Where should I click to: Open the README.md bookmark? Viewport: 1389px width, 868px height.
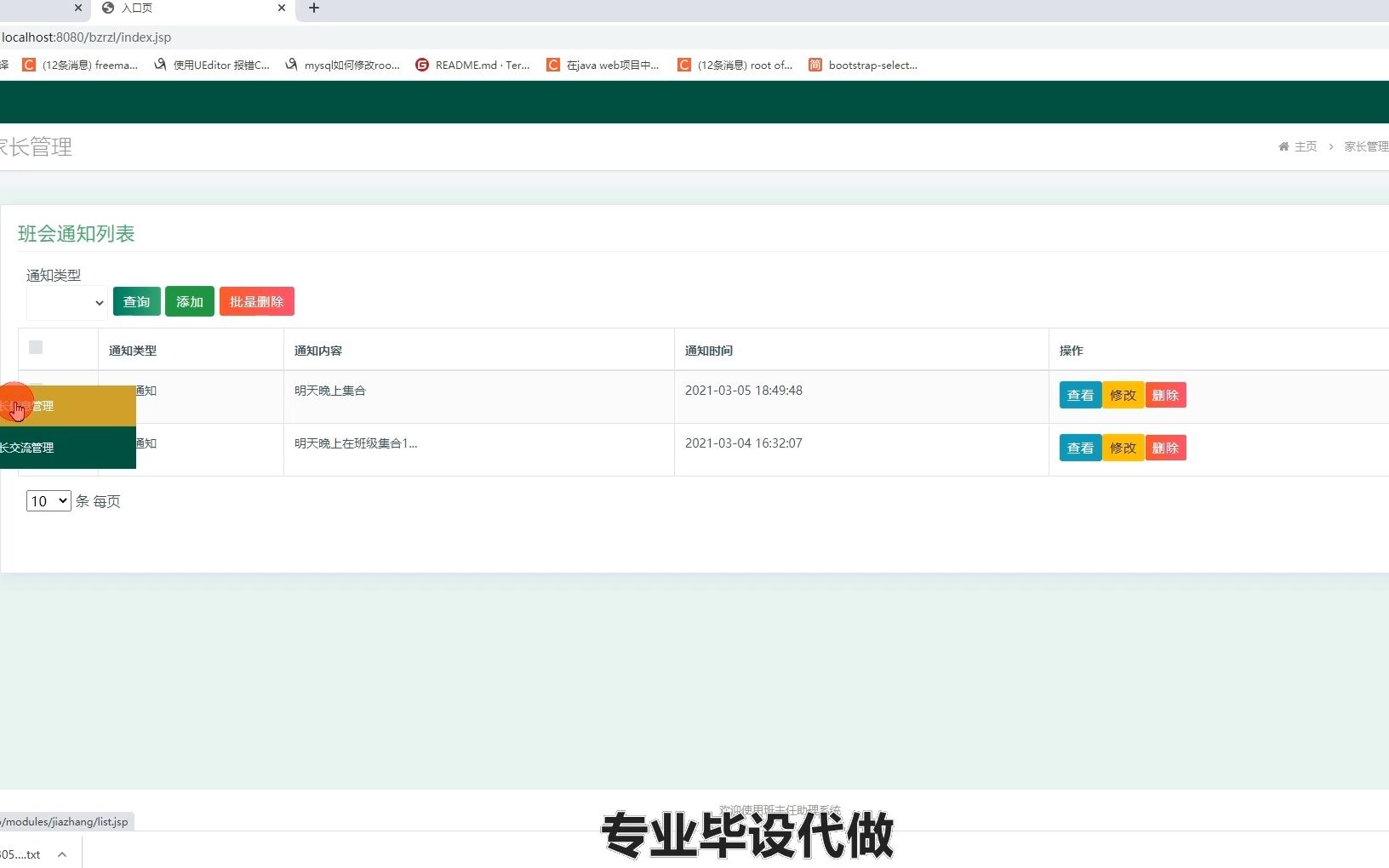point(472,65)
